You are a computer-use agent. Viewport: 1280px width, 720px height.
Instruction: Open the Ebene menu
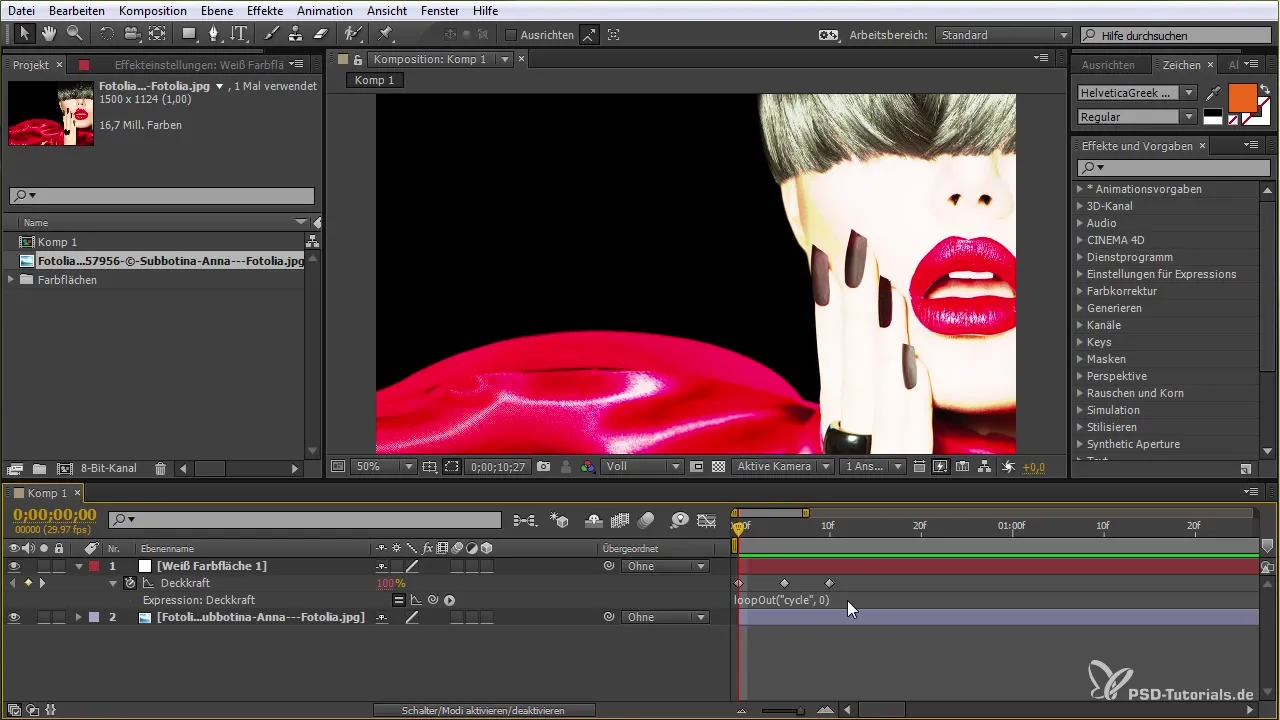[x=219, y=10]
